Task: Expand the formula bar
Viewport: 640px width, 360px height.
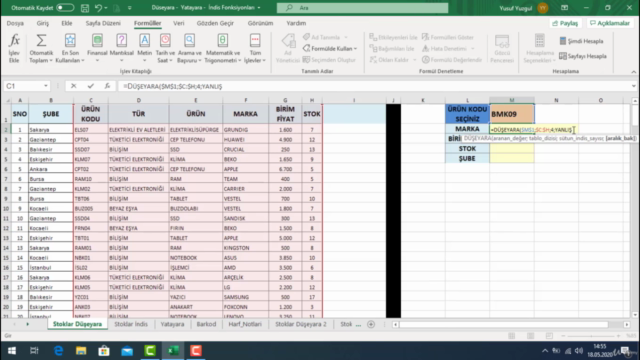Action: (633, 86)
